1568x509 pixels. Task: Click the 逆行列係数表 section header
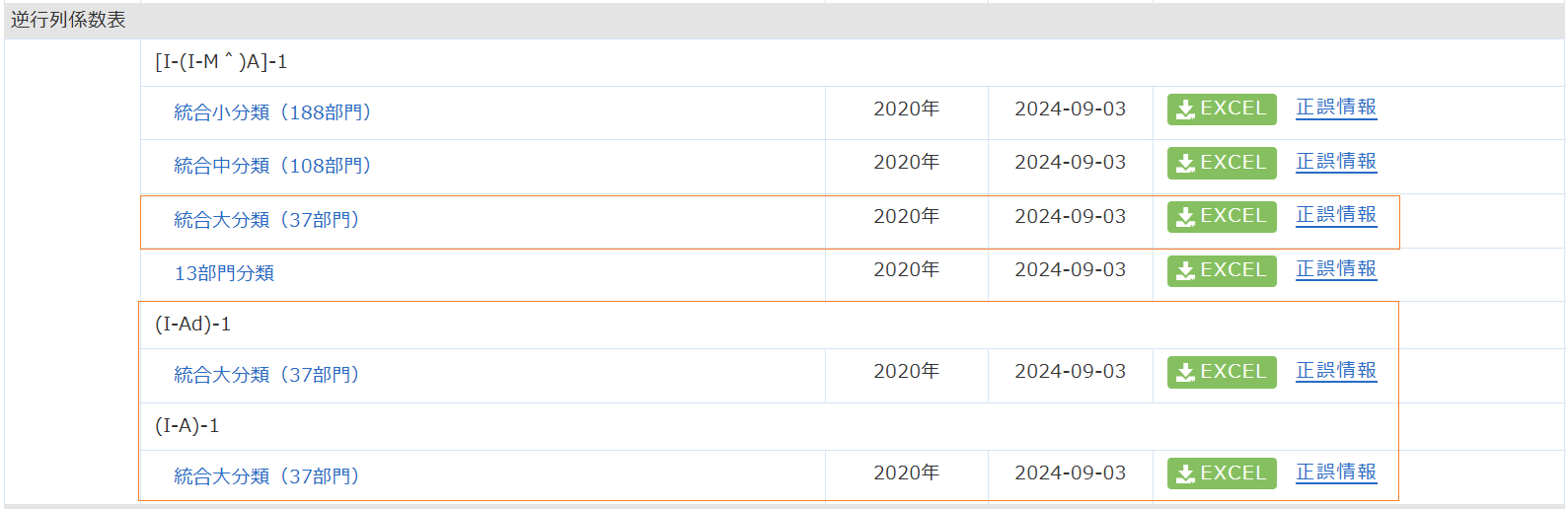[68, 20]
